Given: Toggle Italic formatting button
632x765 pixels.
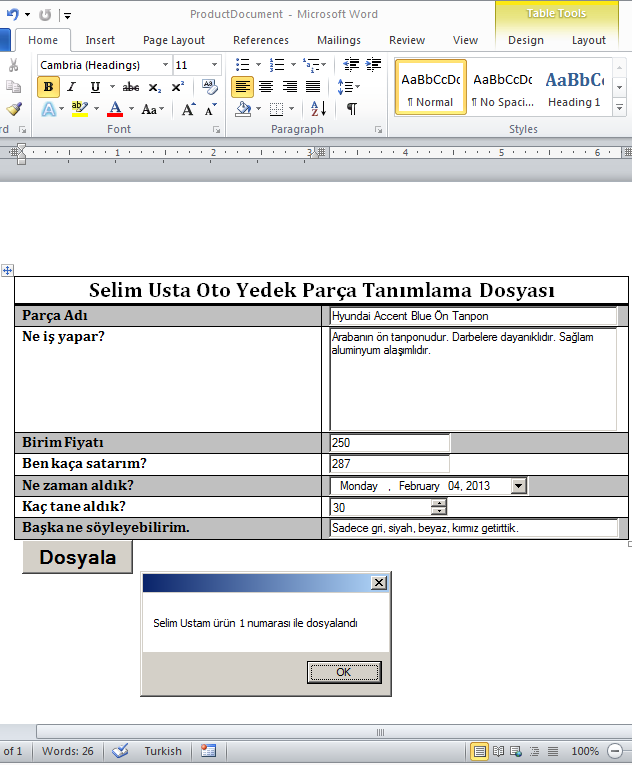Looking at the screenshot, I should 71,87.
